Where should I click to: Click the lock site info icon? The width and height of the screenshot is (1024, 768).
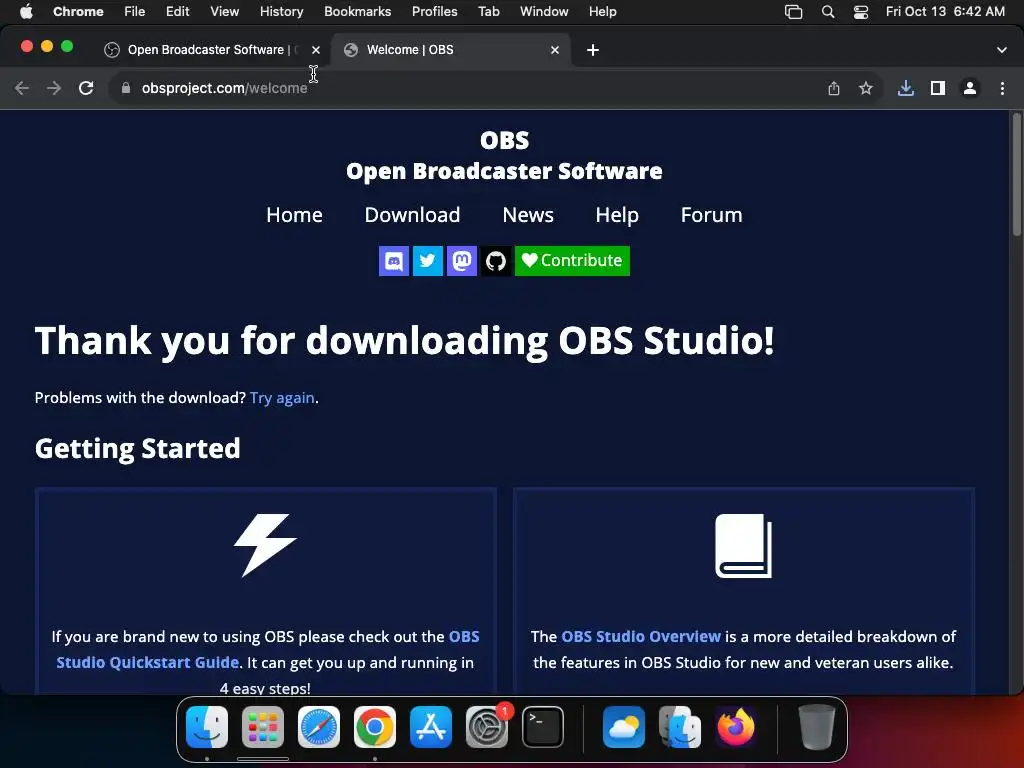(x=126, y=88)
